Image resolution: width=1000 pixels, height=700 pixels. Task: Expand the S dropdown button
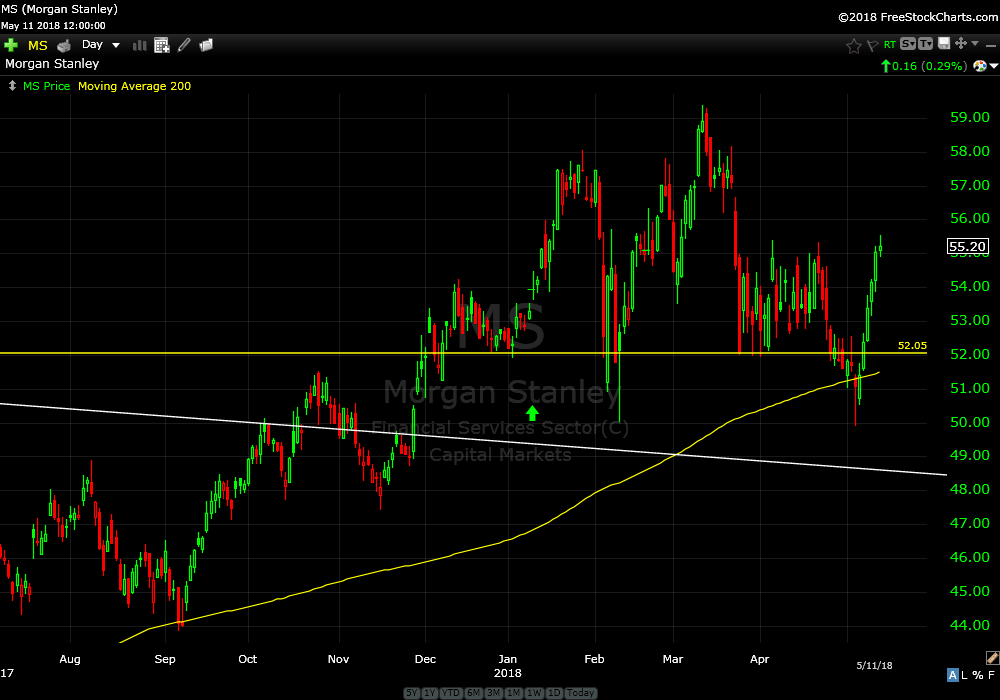(x=907, y=44)
